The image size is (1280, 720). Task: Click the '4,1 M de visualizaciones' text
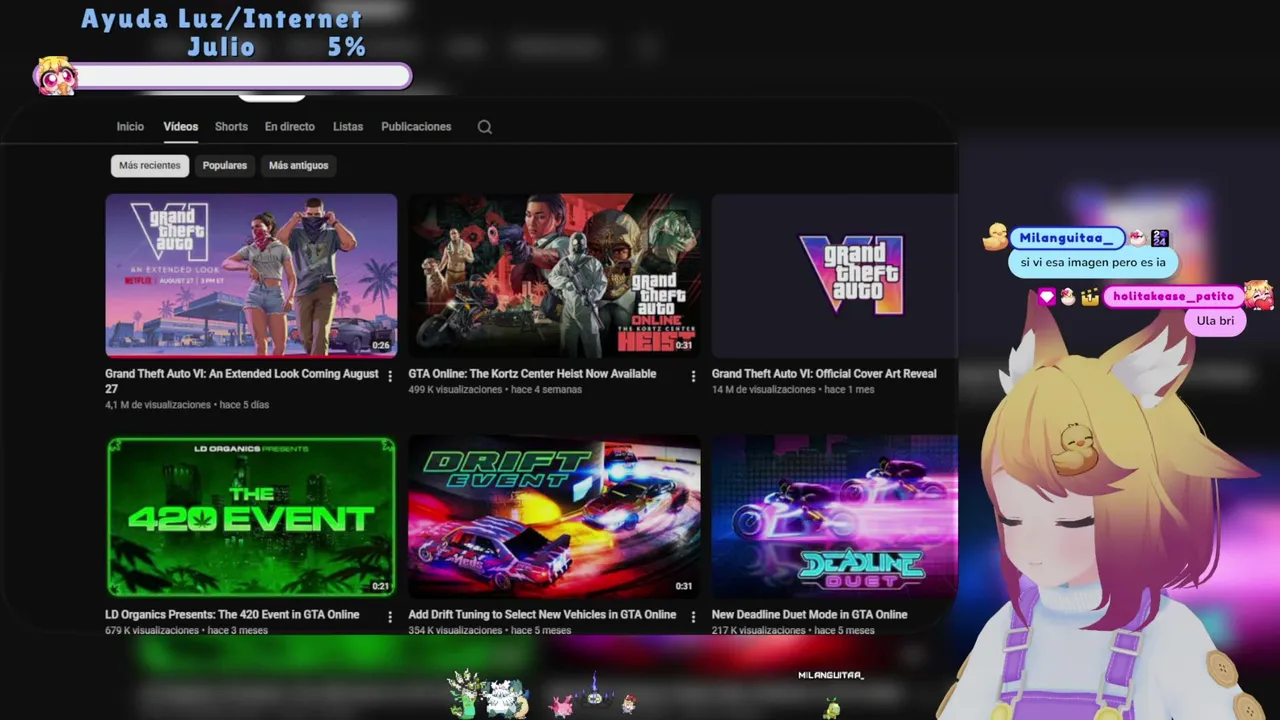158,405
